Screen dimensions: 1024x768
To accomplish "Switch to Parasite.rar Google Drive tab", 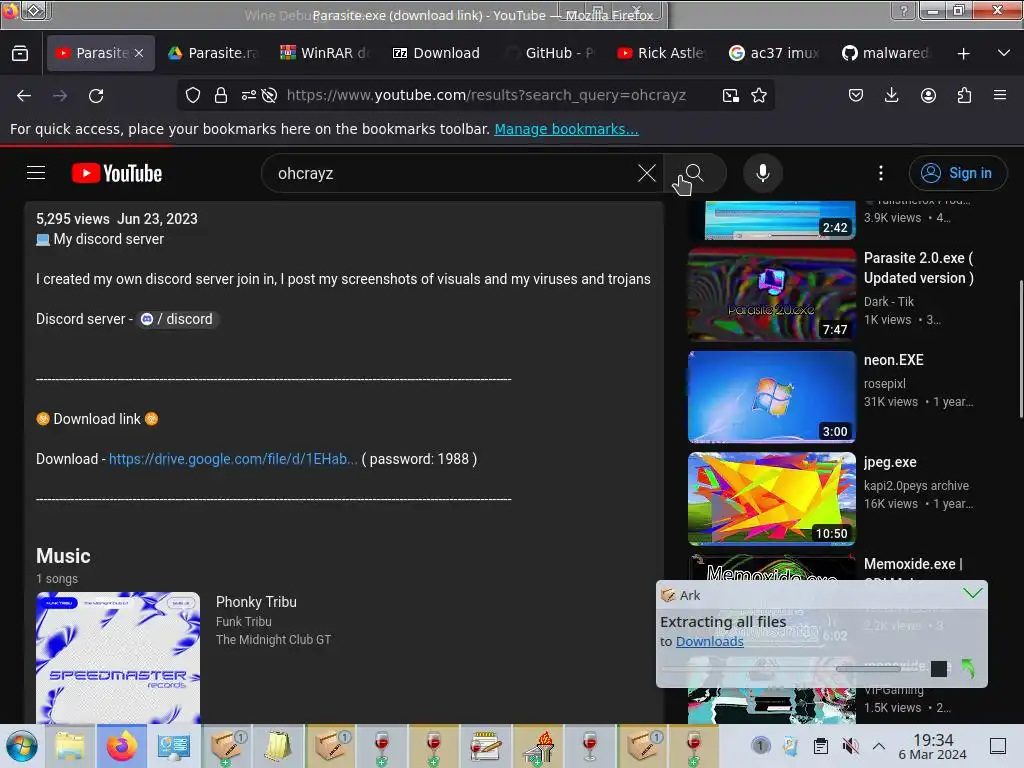I will coord(214,53).
